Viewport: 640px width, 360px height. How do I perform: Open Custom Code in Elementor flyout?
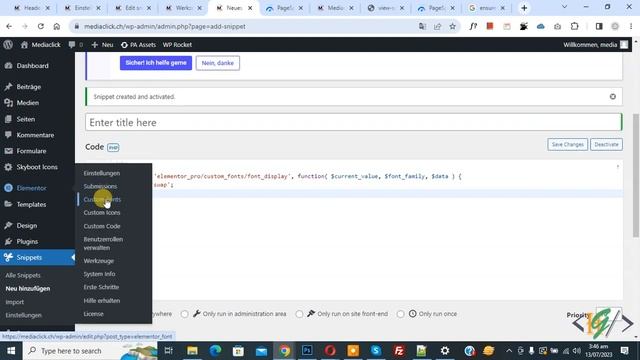[x=102, y=226]
